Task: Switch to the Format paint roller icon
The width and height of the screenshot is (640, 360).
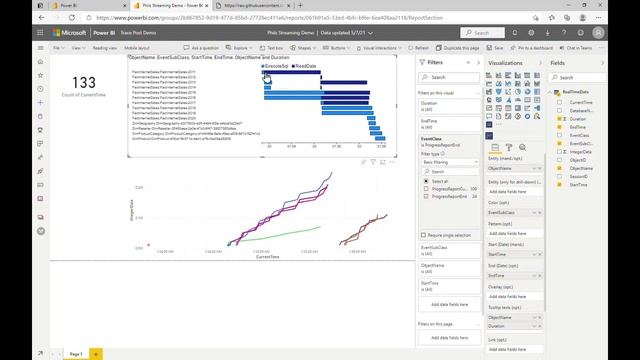Action: (509, 147)
